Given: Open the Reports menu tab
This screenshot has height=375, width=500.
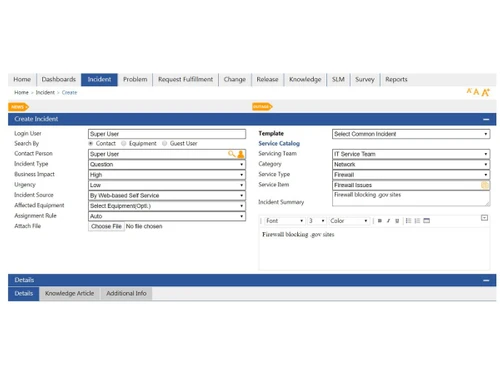Looking at the screenshot, I should click(x=396, y=80).
